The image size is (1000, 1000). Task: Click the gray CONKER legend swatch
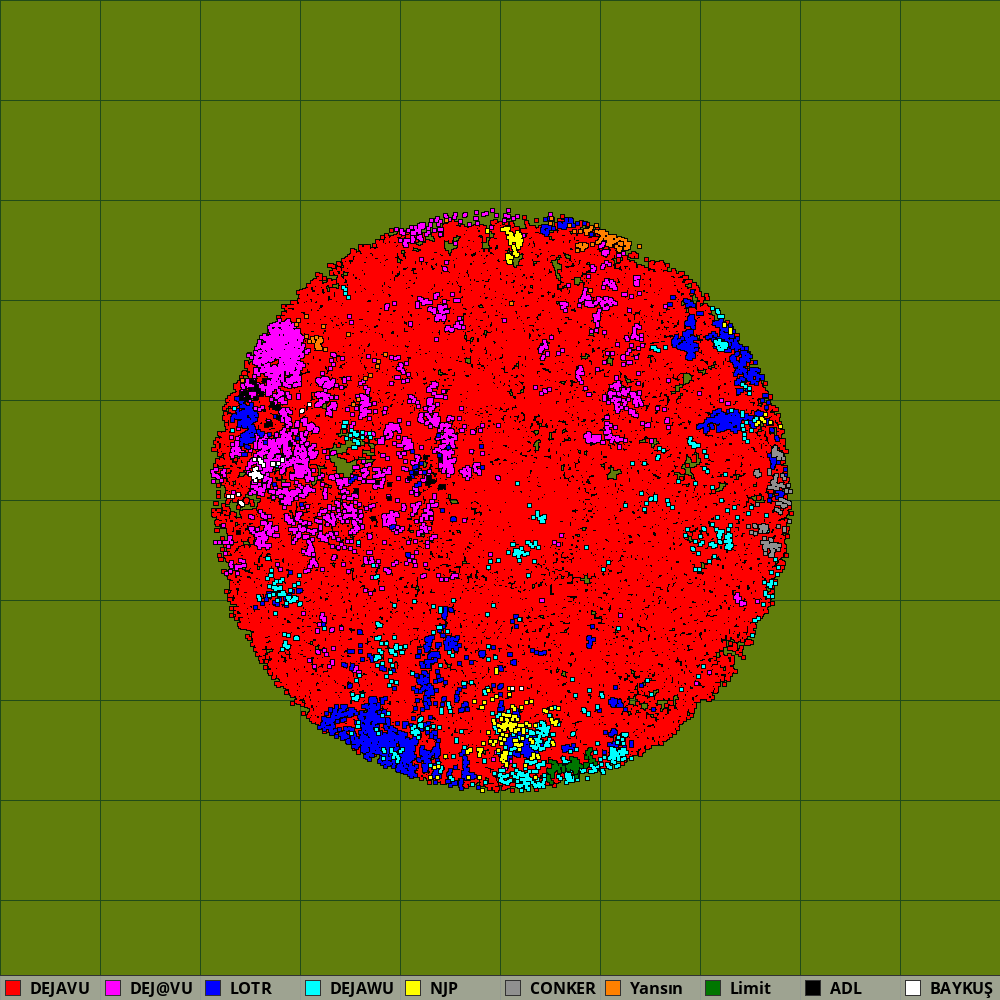point(513,988)
